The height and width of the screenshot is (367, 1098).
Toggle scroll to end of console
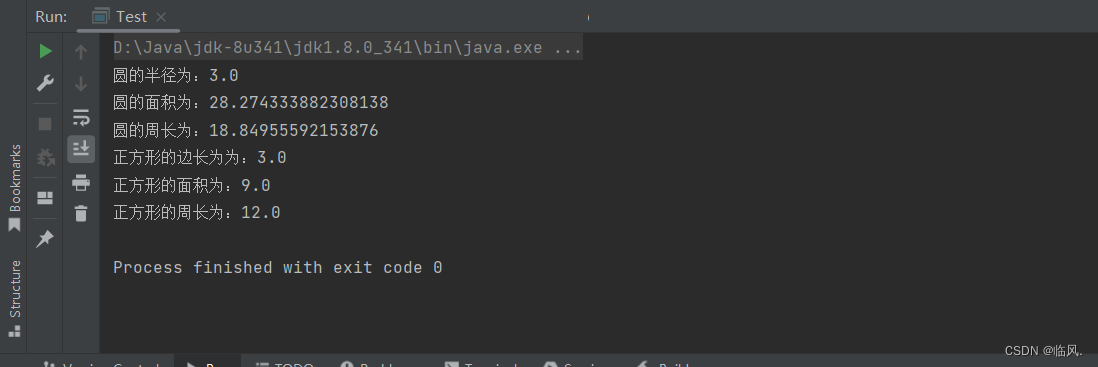point(81,149)
